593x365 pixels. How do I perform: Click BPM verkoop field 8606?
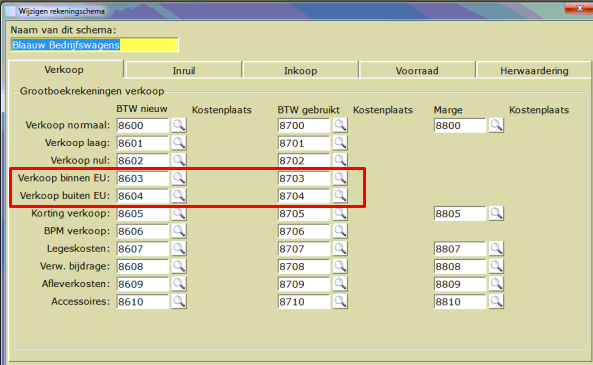pos(142,231)
